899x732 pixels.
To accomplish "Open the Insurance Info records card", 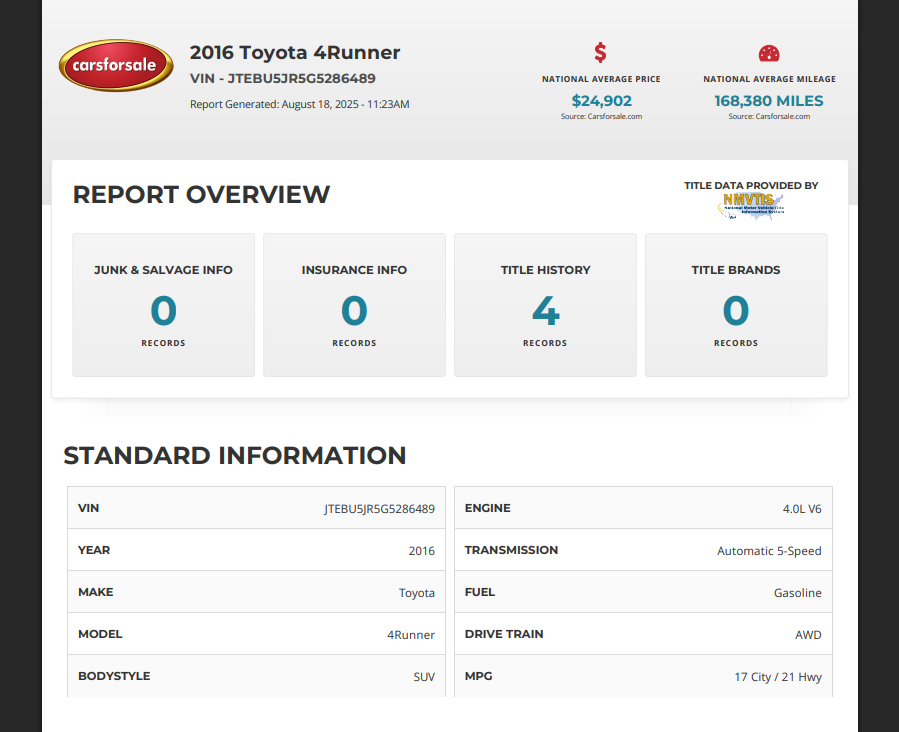I will pyautogui.click(x=354, y=305).
